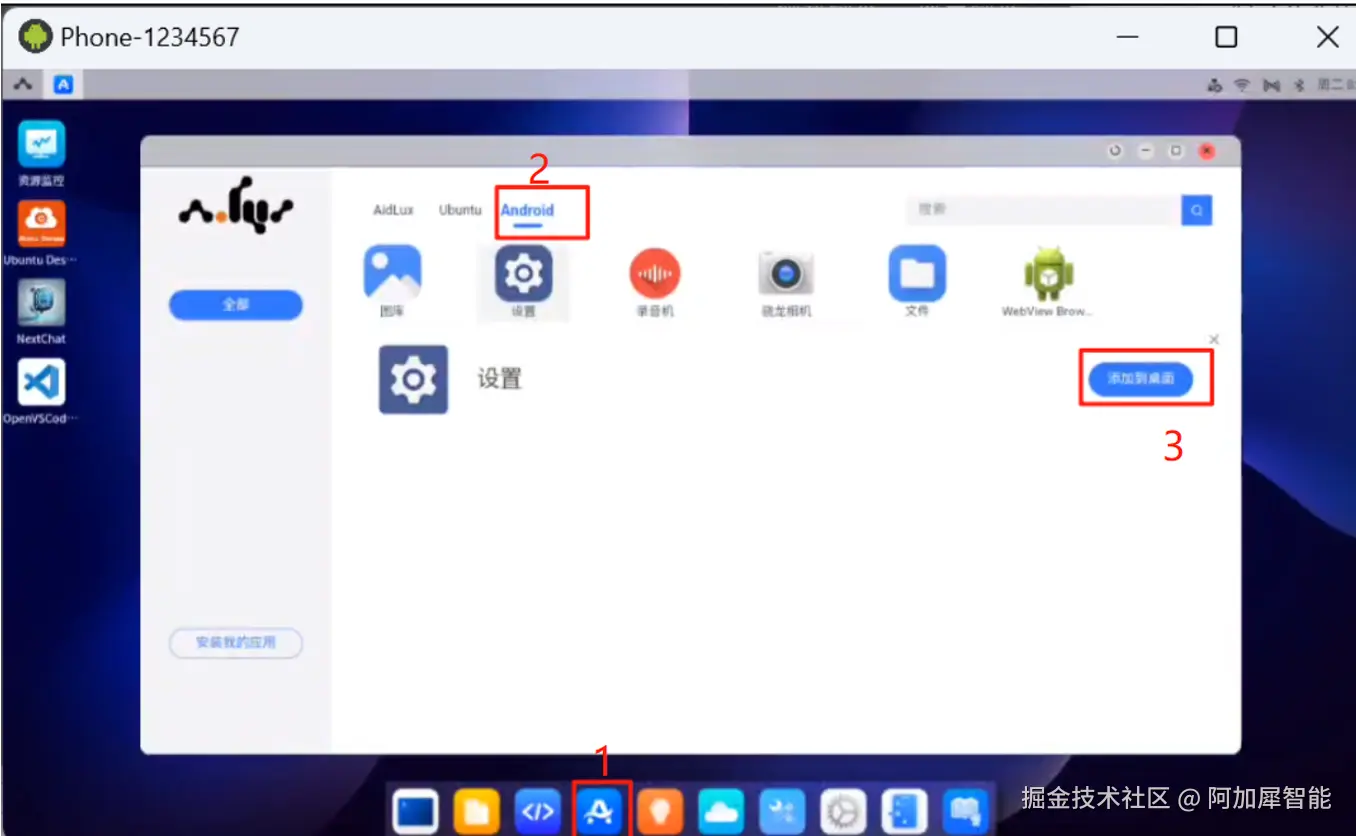Open the Gallery app icon in the app list

pos(392,273)
